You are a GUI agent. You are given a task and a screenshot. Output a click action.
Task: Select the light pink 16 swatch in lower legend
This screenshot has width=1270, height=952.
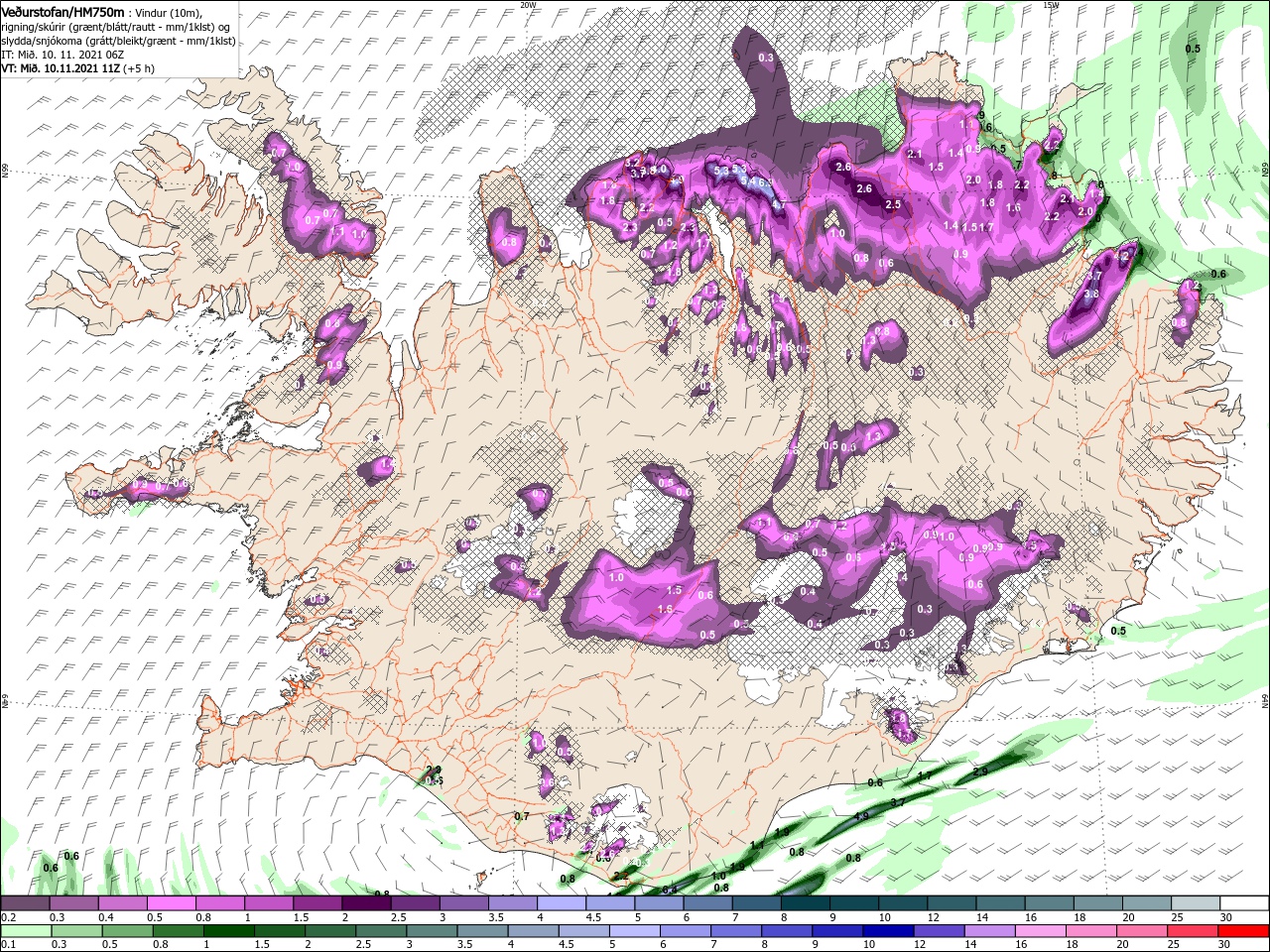coord(1041,931)
